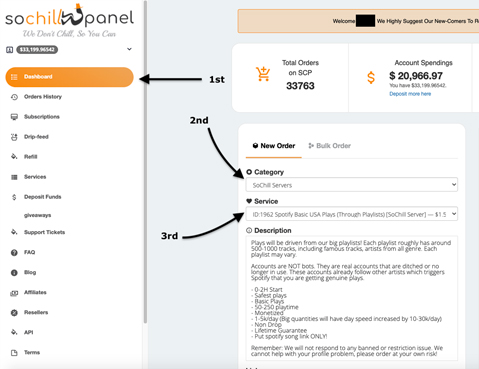
Task: Switch to the Bulk Order tab
Action: (x=330, y=146)
